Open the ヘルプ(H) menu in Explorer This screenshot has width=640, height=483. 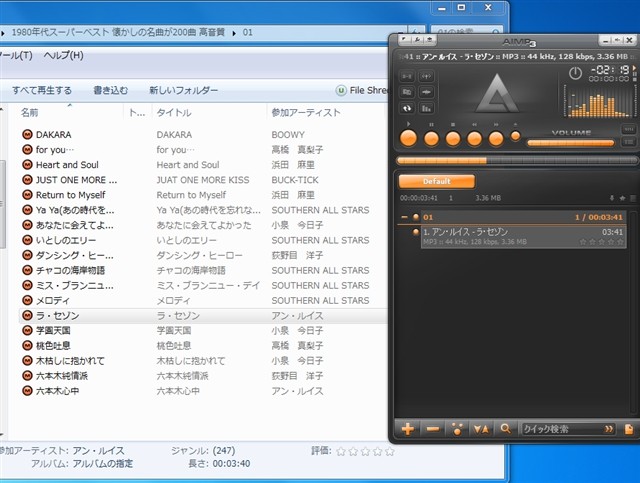point(63,55)
